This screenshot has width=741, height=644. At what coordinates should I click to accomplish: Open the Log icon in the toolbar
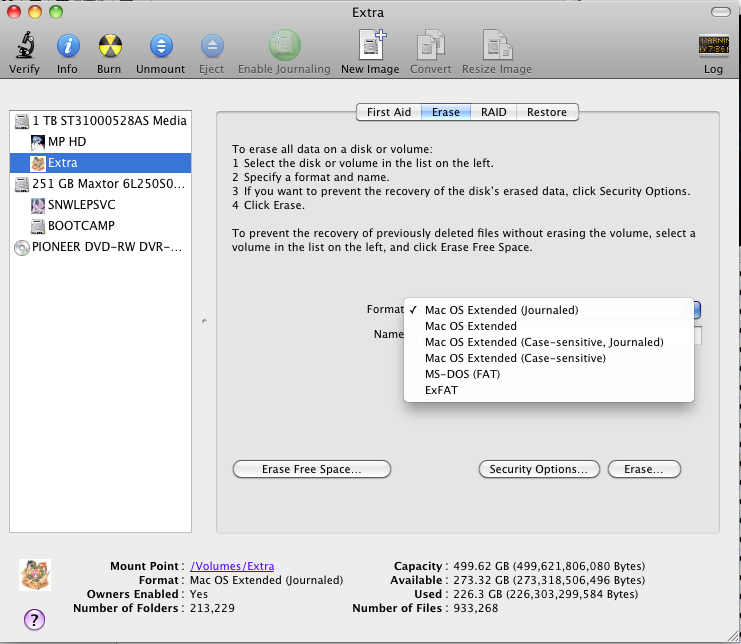(x=713, y=46)
